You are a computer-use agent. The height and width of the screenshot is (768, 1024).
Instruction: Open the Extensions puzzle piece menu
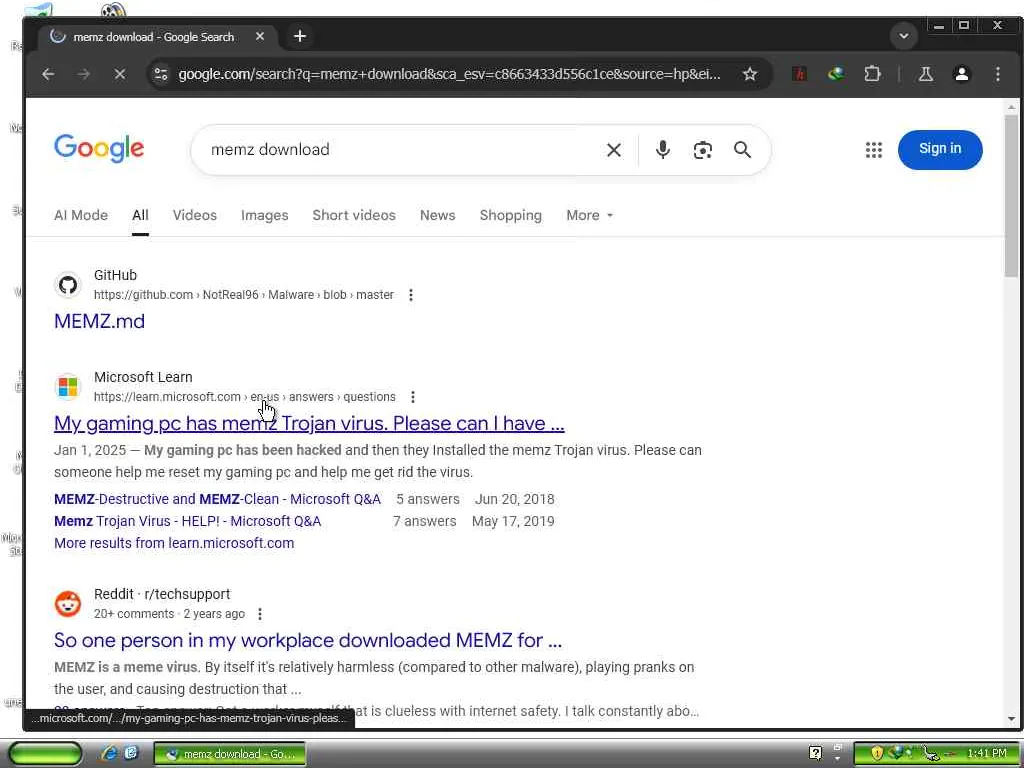(x=872, y=74)
